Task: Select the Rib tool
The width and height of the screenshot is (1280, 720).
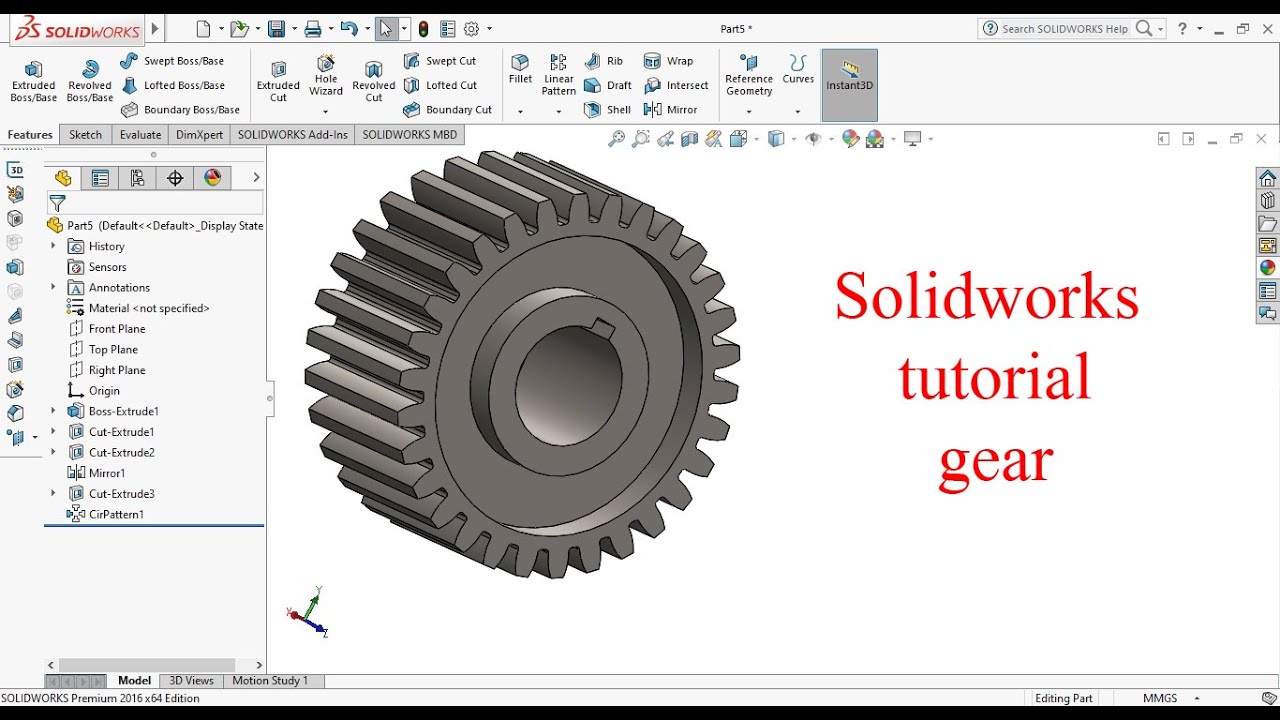Action: click(x=604, y=61)
